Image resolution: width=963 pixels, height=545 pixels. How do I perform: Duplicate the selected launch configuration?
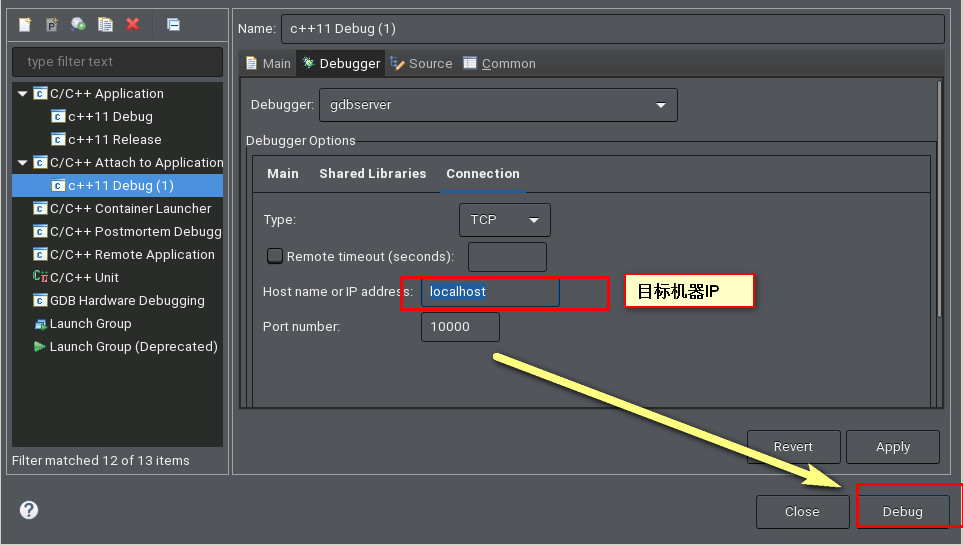[x=105, y=24]
